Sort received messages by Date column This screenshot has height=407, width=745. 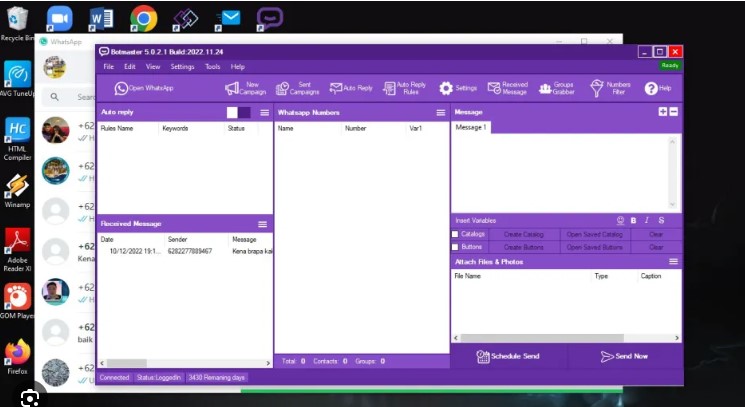tap(131, 240)
